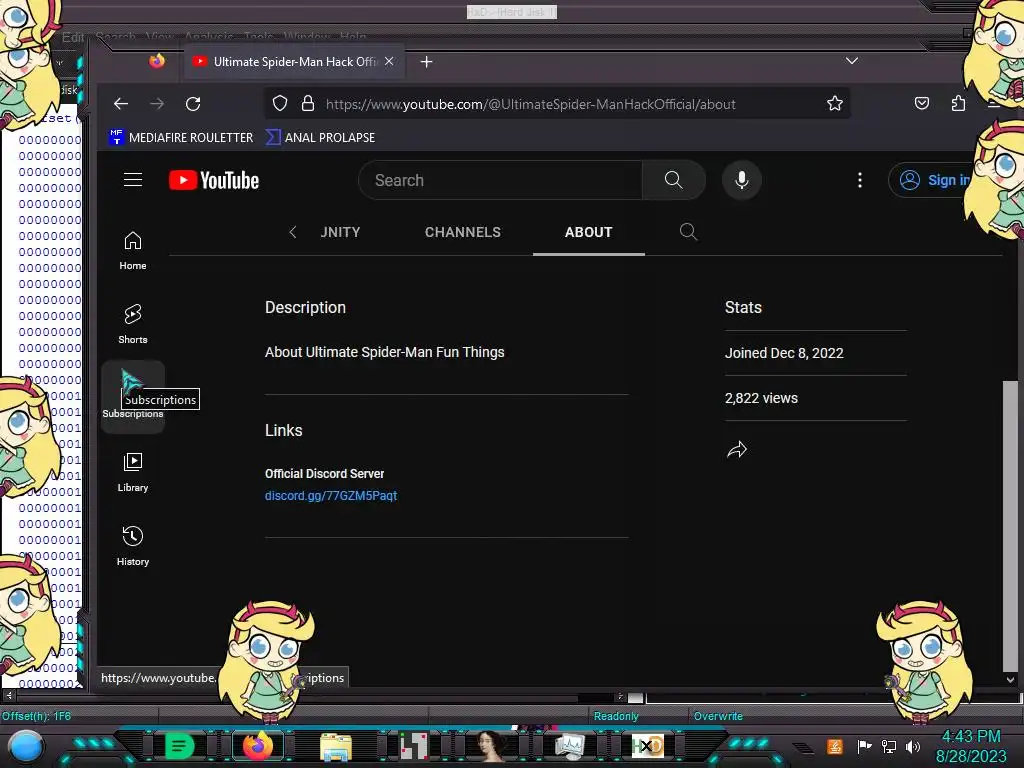Open tracking protection shield icon

[x=280, y=103]
